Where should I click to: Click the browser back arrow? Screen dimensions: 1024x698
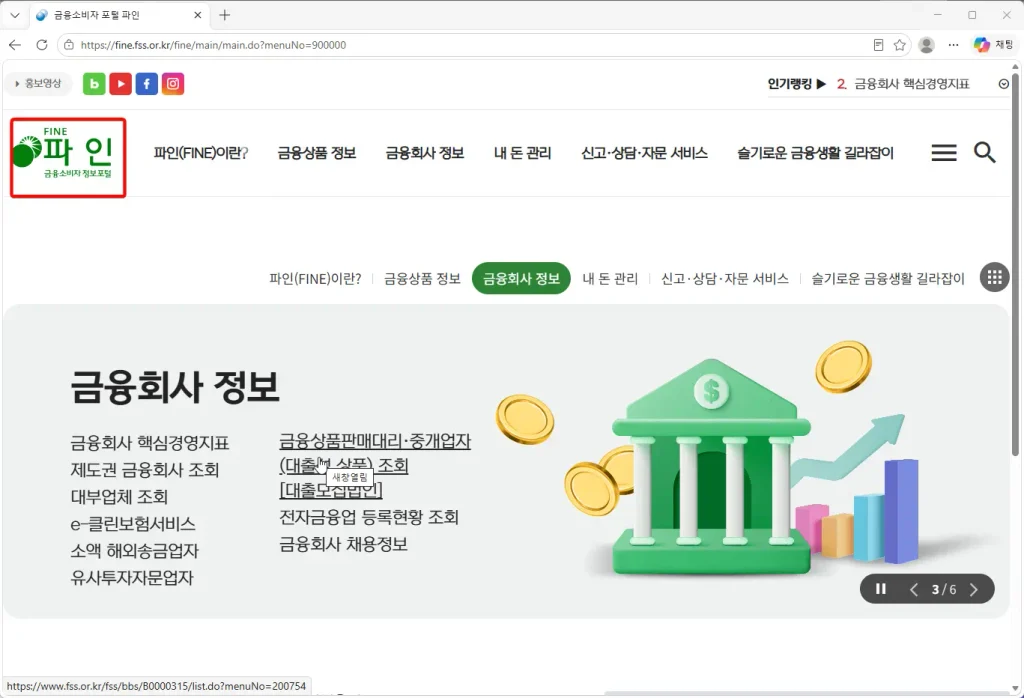click(15, 44)
